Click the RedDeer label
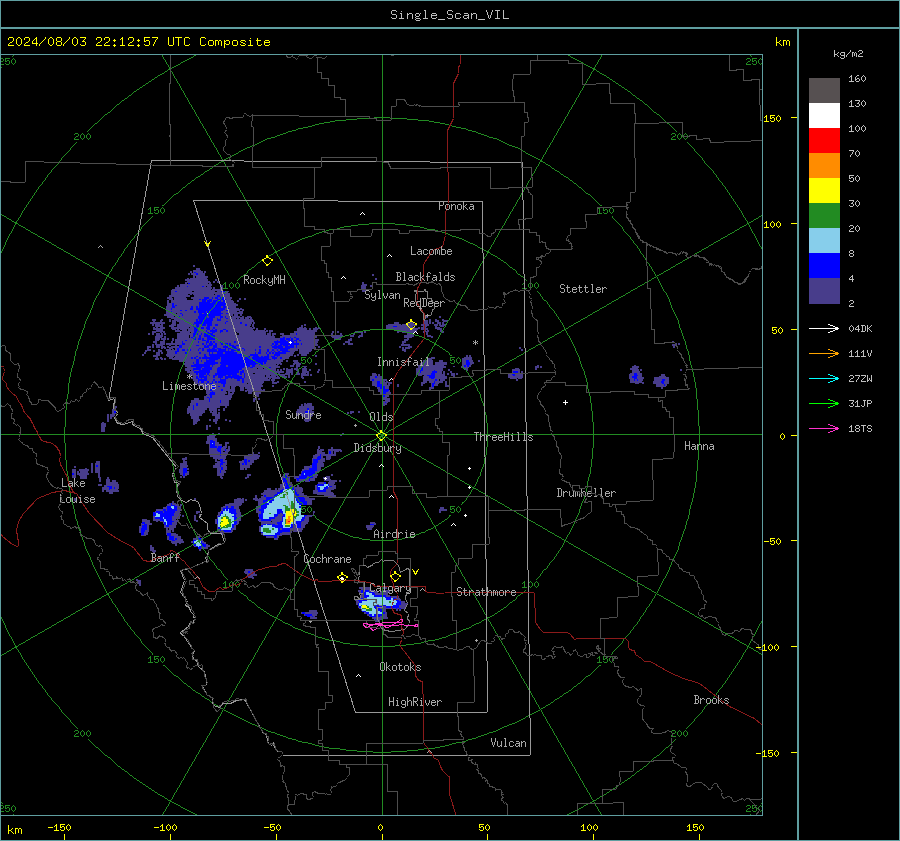Image resolution: width=900 pixels, height=841 pixels. click(x=424, y=303)
